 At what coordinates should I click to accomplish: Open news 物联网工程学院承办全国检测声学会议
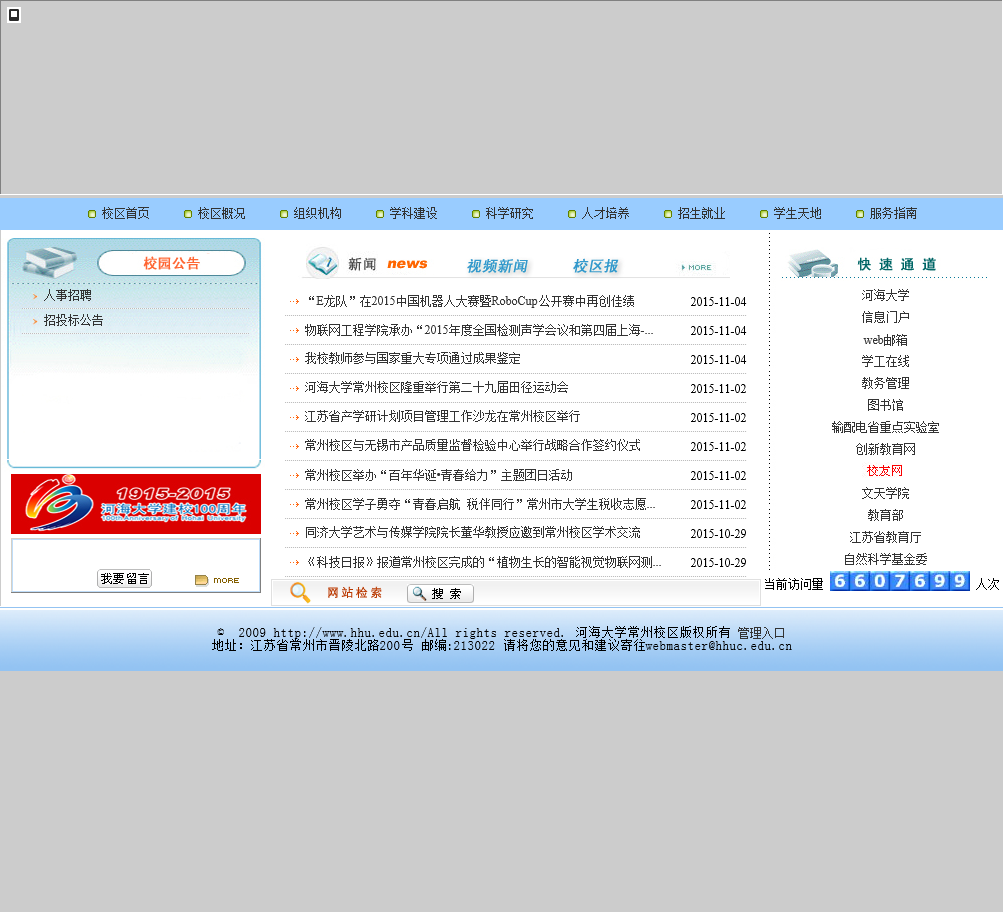[478, 330]
